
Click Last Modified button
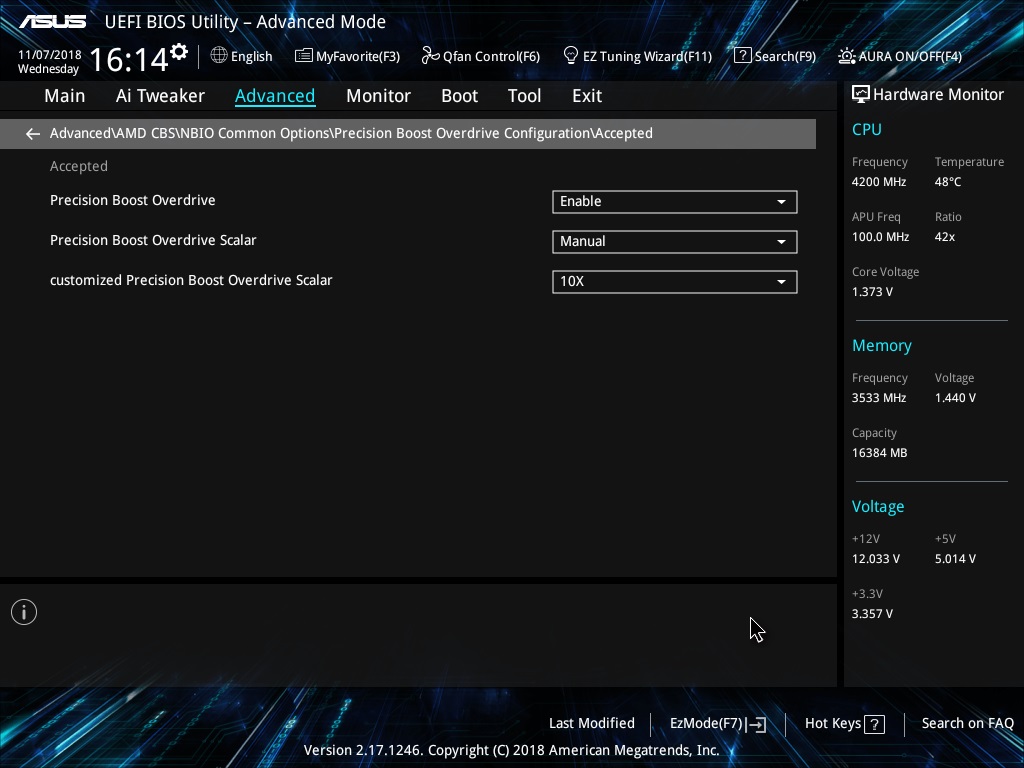pyautogui.click(x=592, y=723)
